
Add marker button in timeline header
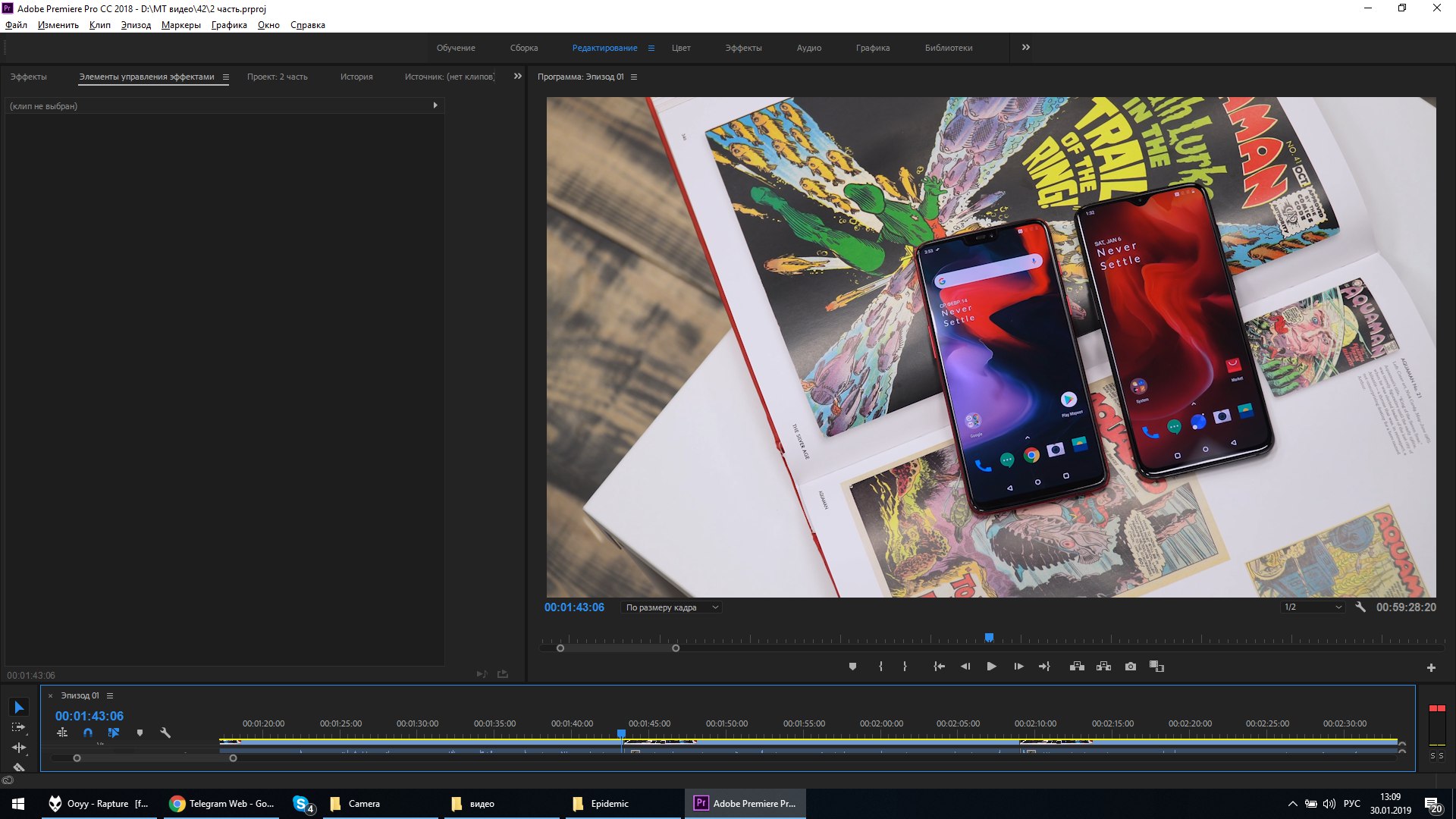point(140,733)
